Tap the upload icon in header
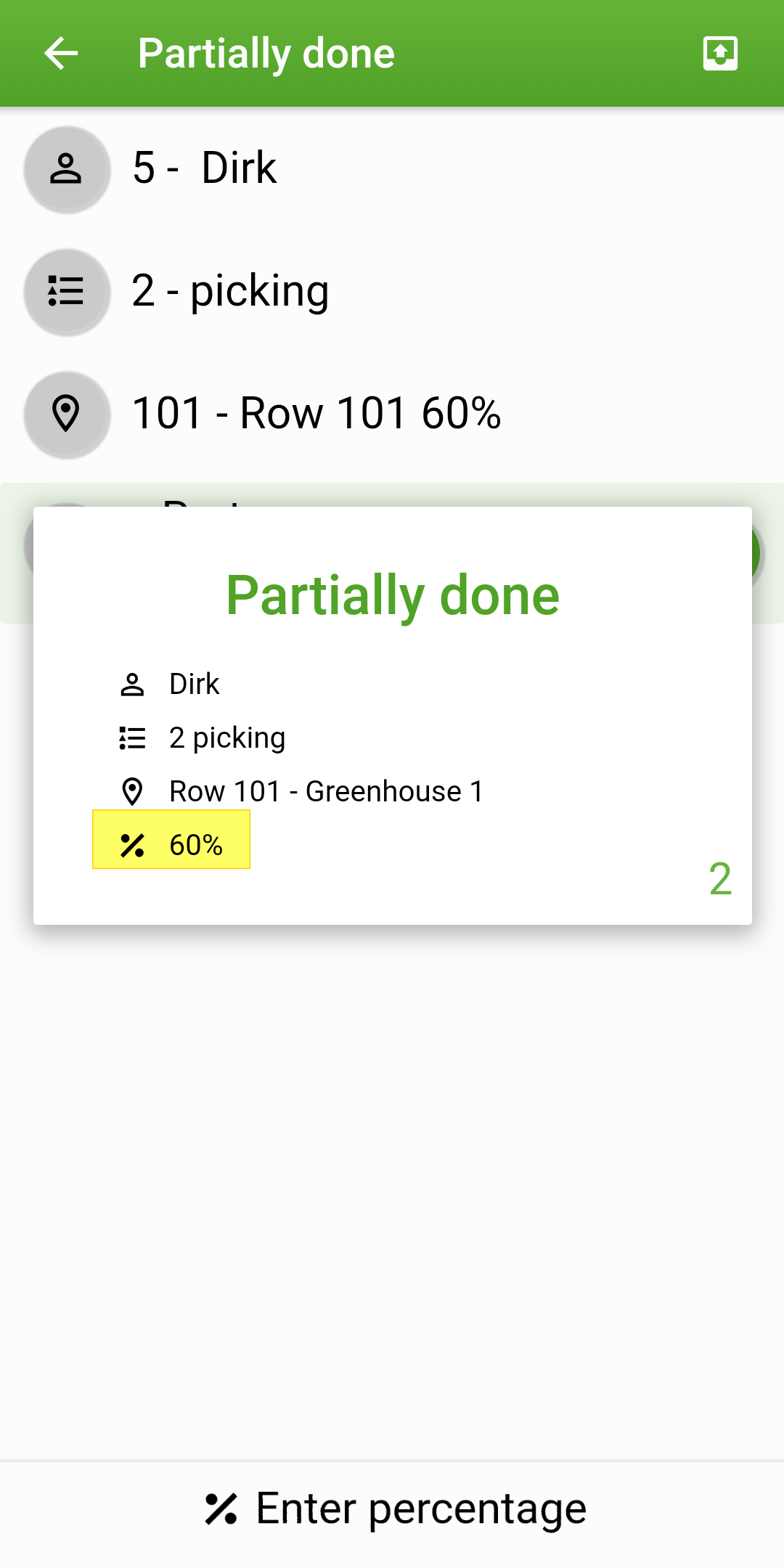The width and height of the screenshot is (784, 1568). point(720,54)
